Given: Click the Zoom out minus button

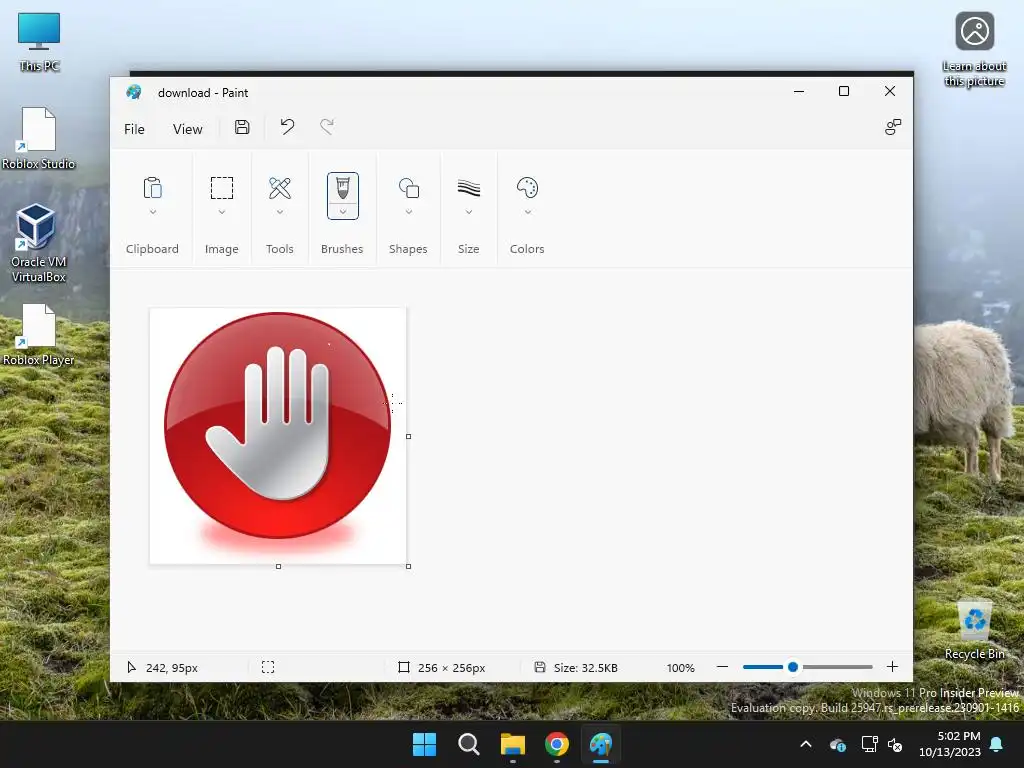Looking at the screenshot, I should click(x=722, y=667).
